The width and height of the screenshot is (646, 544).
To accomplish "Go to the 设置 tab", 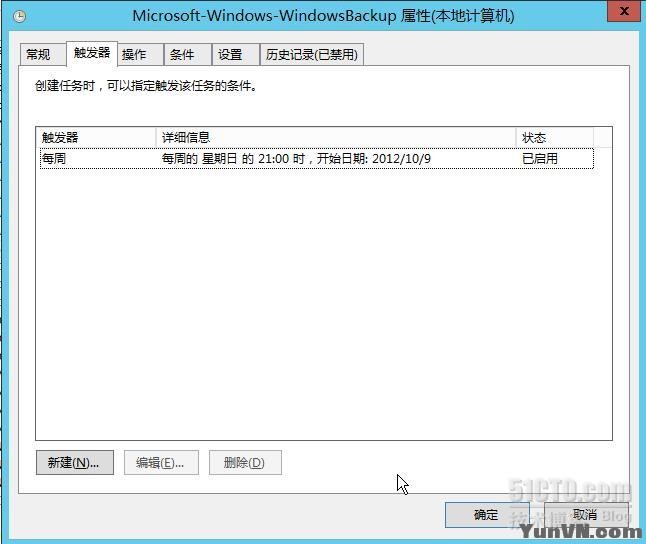I will [x=236, y=54].
